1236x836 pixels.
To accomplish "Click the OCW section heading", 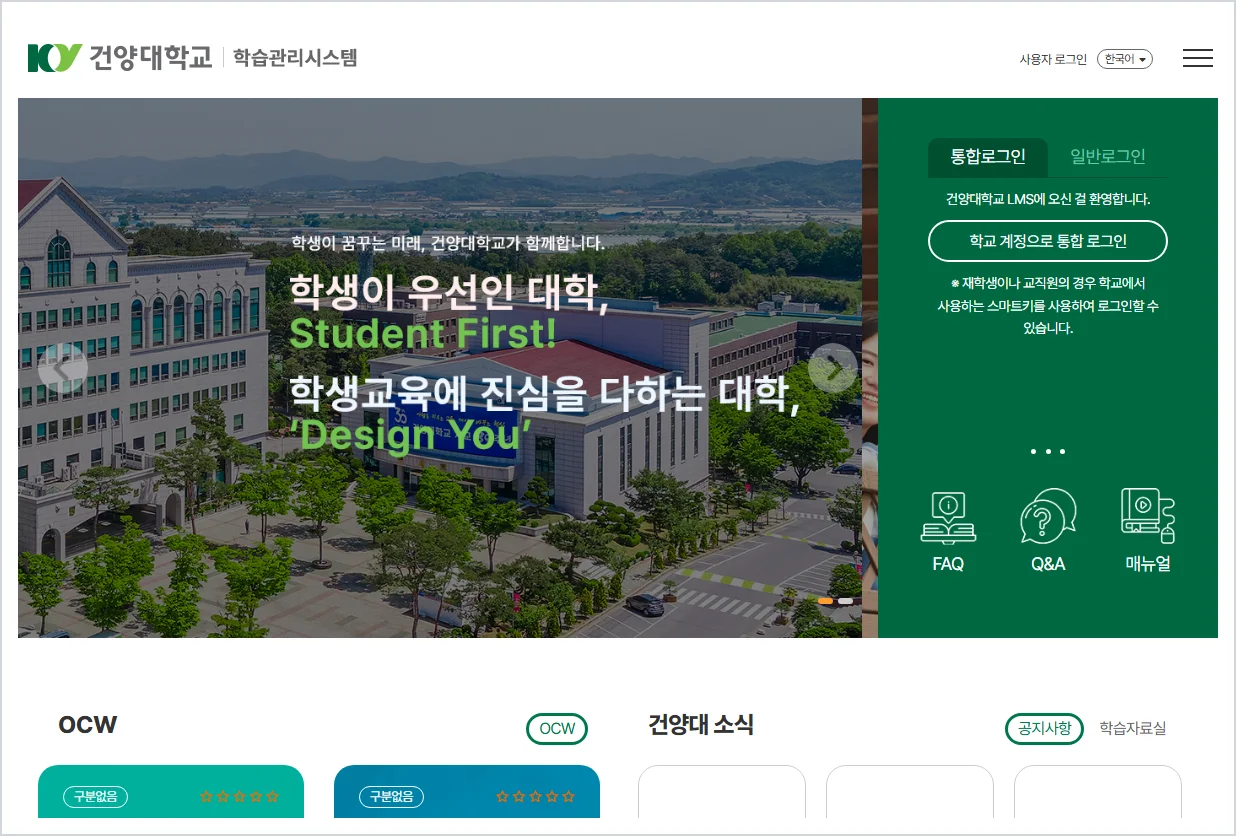I will 88,725.
